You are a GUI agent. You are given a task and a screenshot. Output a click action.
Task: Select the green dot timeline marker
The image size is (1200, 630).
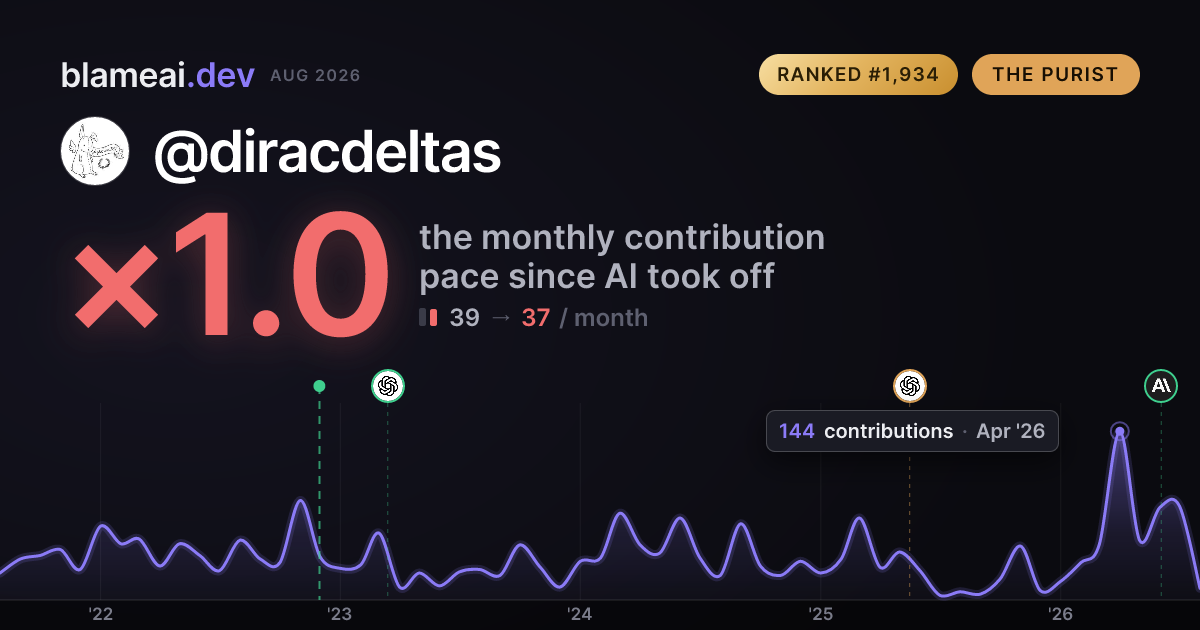click(x=319, y=386)
